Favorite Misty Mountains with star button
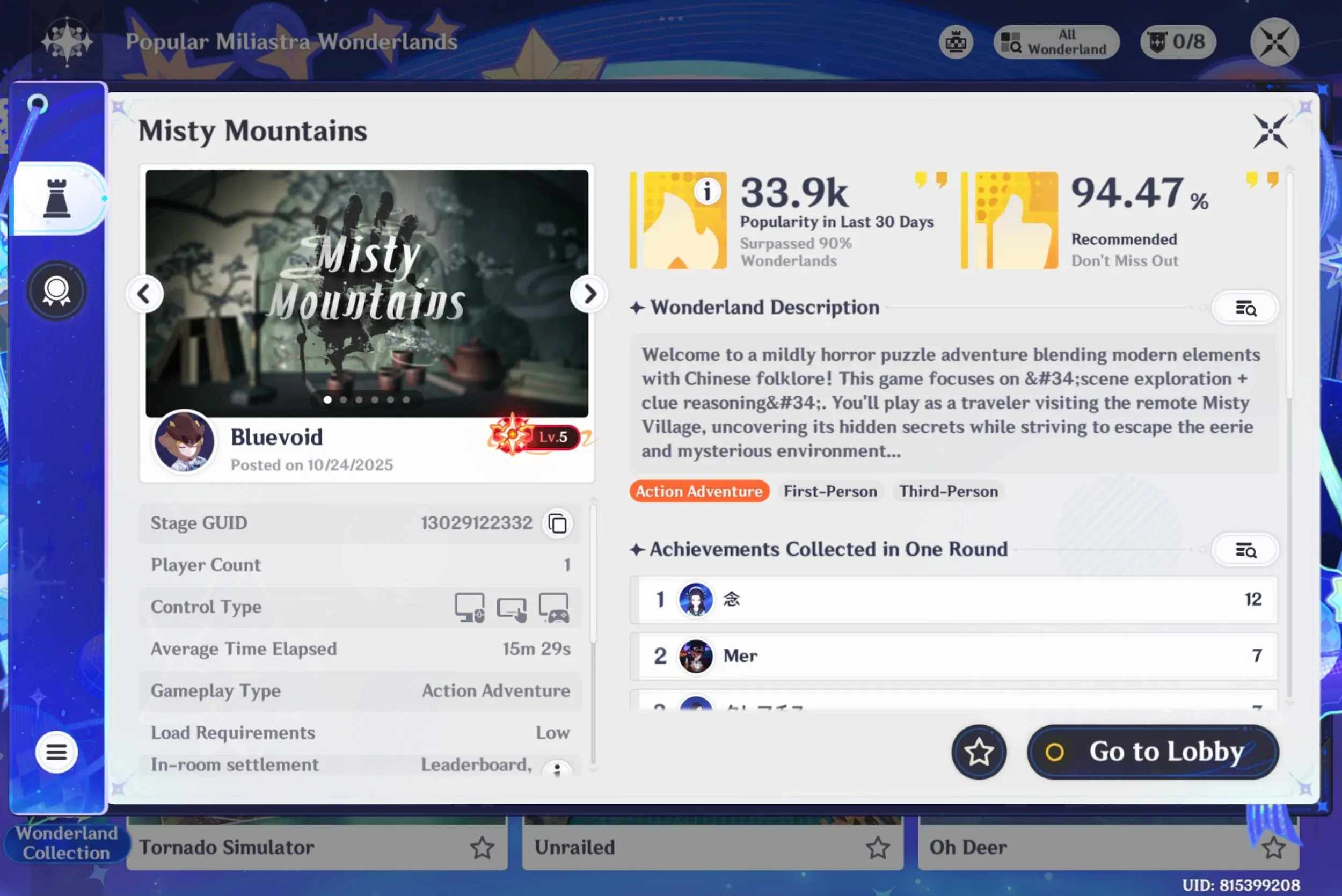This screenshot has width=1342, height=896. pyautogui.click(x=979, y=752)
